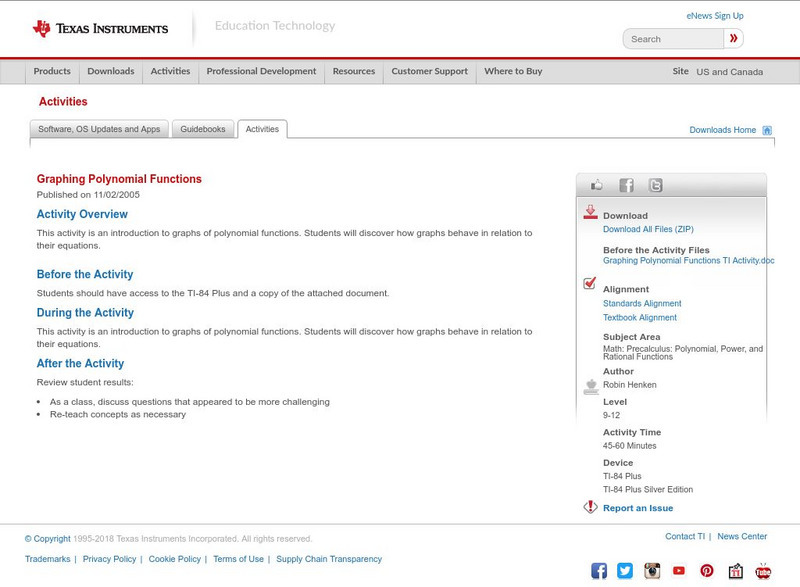Open the Where to Buy menu

(513, 71)
